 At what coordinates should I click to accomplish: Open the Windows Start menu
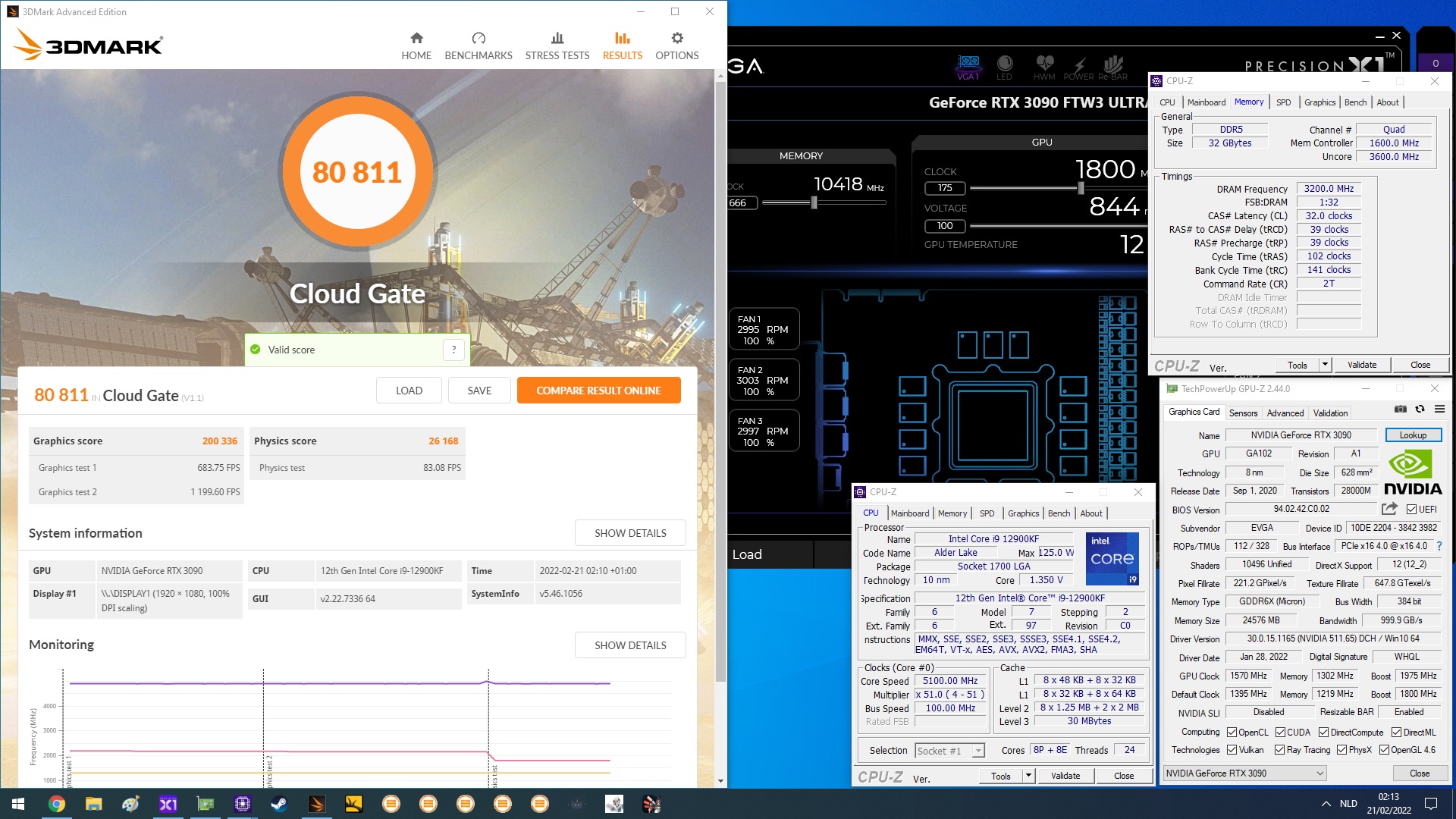click(x=18, y=804)
